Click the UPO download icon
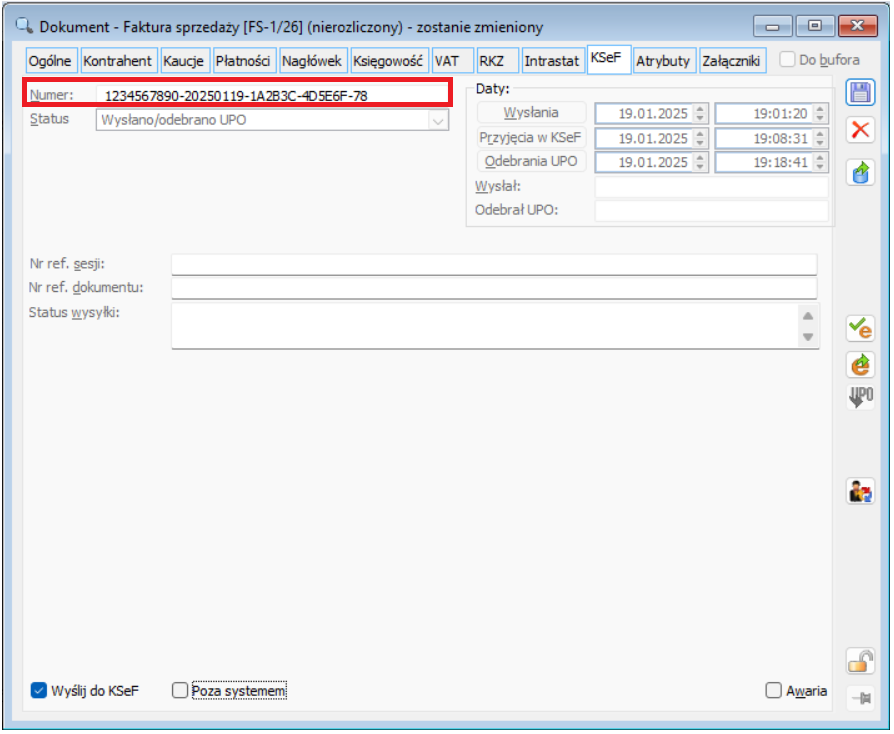This screenshot has height=734, width=894. coord(860,397)
